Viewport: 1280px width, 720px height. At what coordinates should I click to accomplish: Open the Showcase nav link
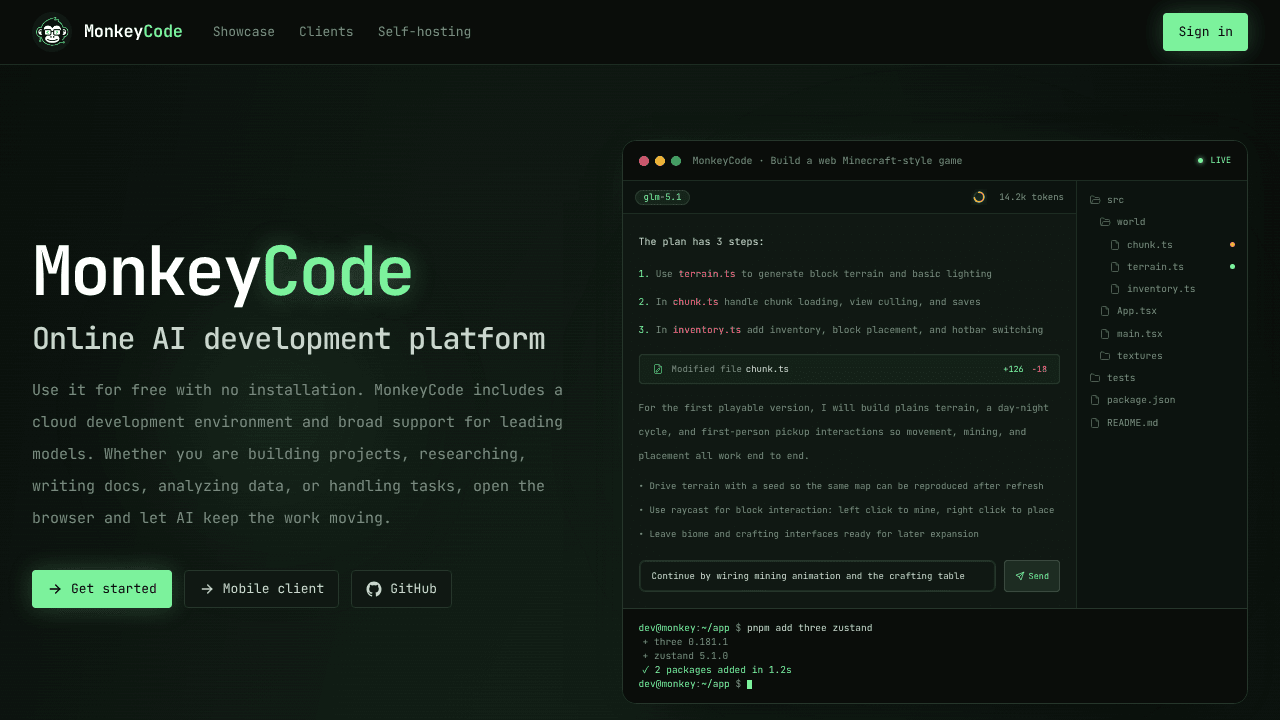[x=244, y=32]
